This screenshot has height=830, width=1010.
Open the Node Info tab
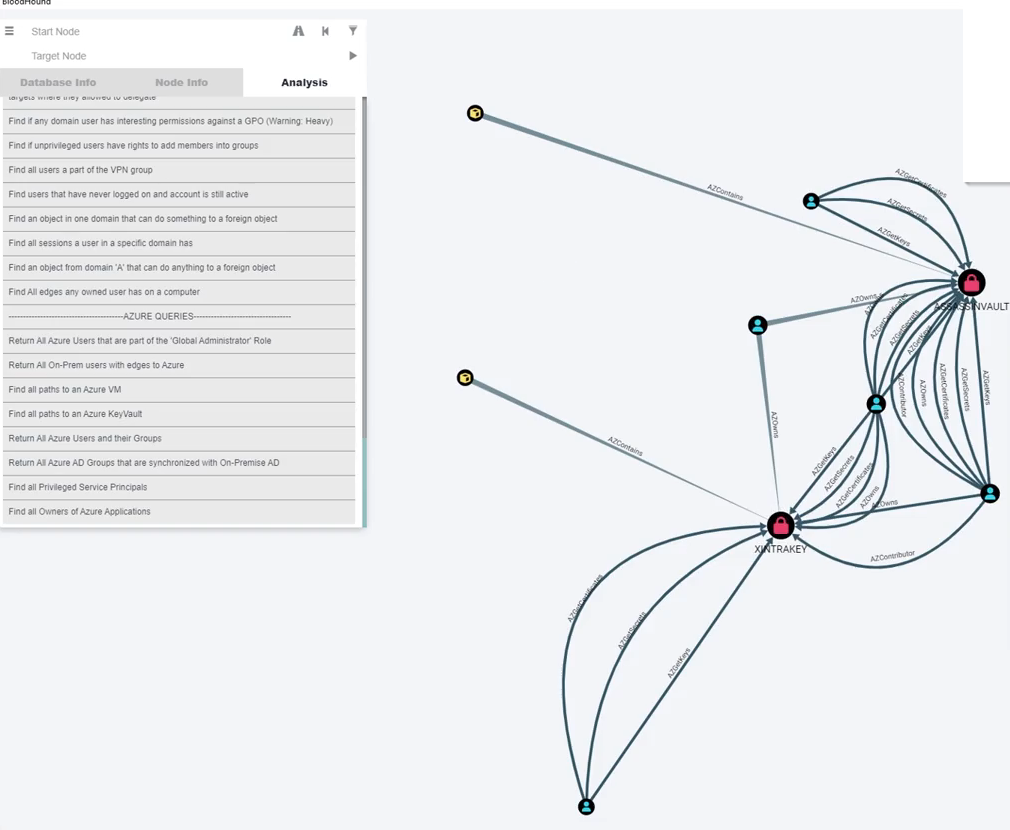(x=181, y=82)
